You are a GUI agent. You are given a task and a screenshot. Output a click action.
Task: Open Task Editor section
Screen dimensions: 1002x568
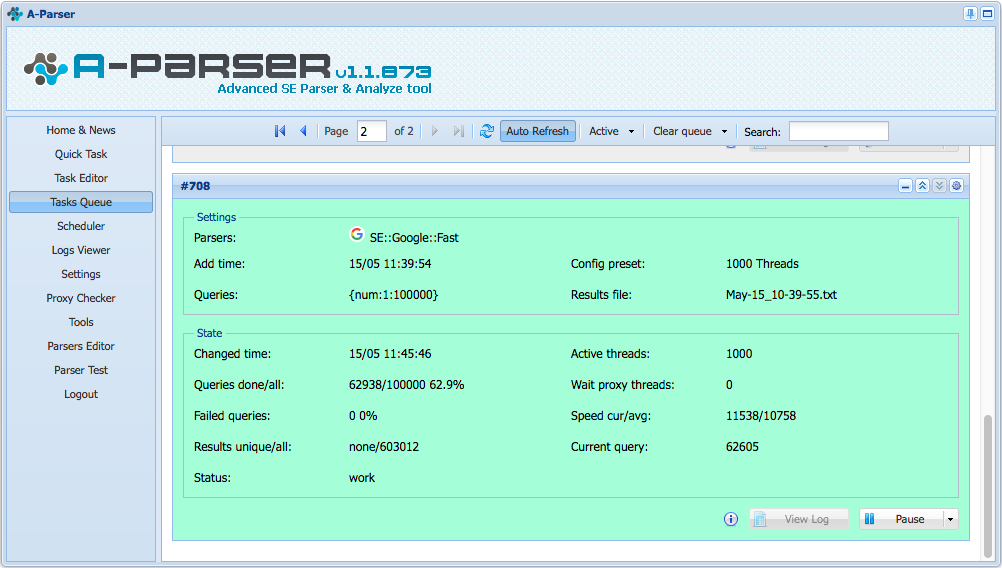[81, 178]
